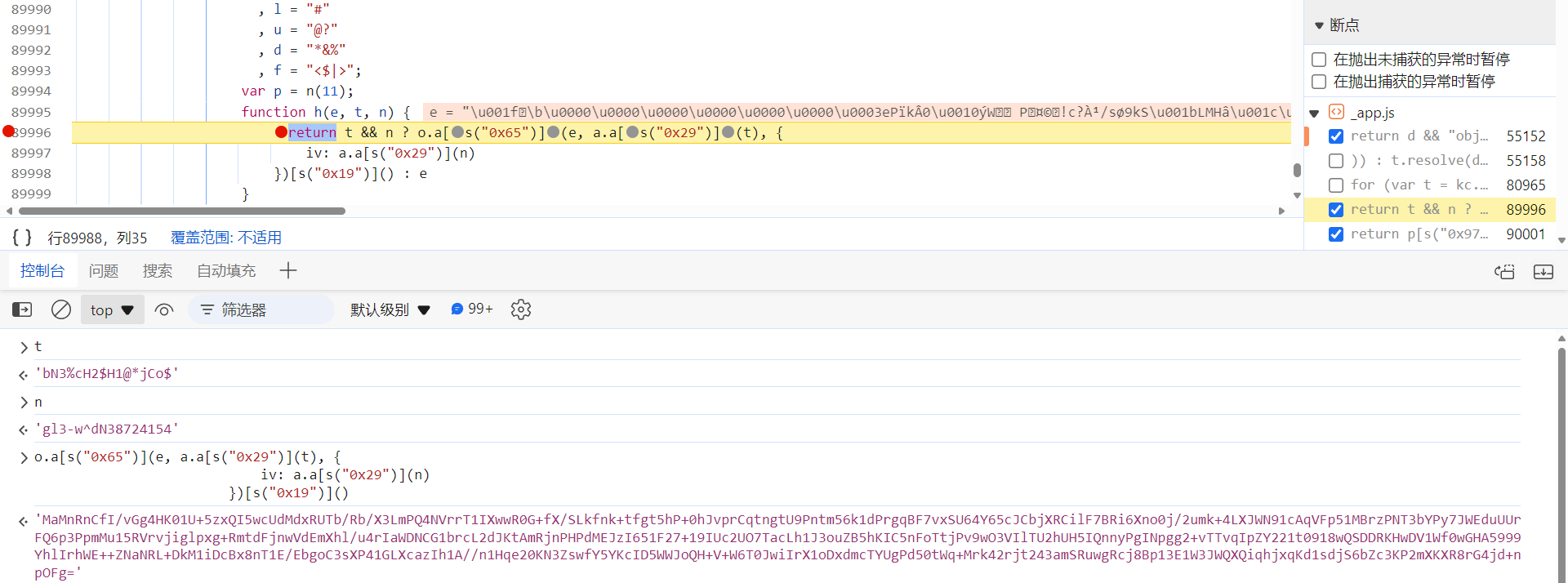
Task: Uncheck breakpoint at line 90001
Action: coord(1336,234)
